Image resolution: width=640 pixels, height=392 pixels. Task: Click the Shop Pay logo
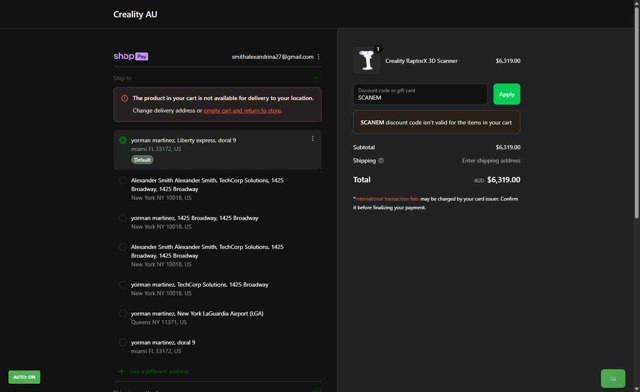click(x=131, y=56)
